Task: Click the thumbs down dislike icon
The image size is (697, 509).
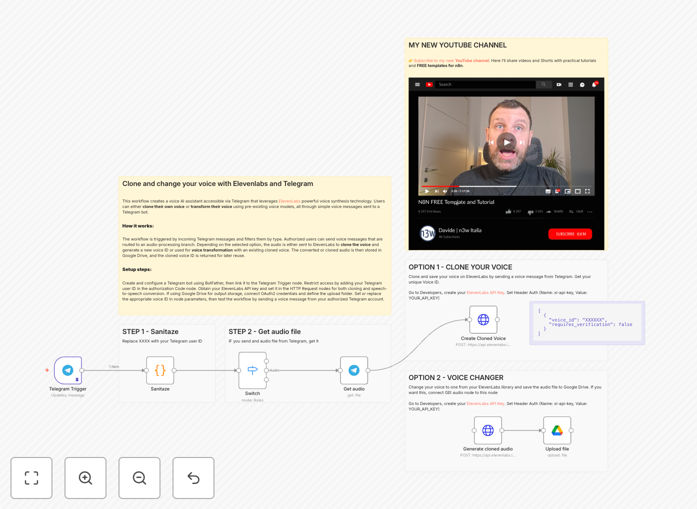Action: coord(530,212)
